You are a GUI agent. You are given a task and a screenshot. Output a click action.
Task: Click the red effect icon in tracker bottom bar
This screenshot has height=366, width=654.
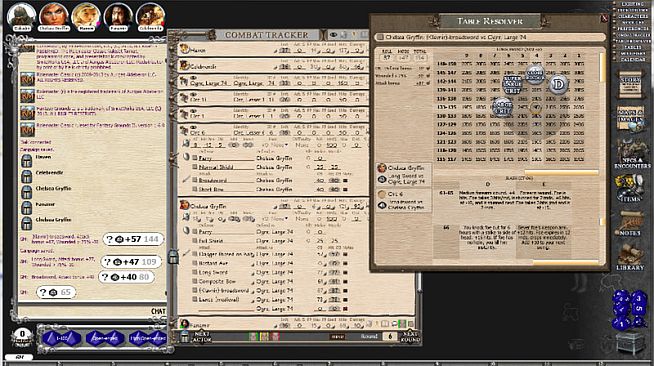275,336
